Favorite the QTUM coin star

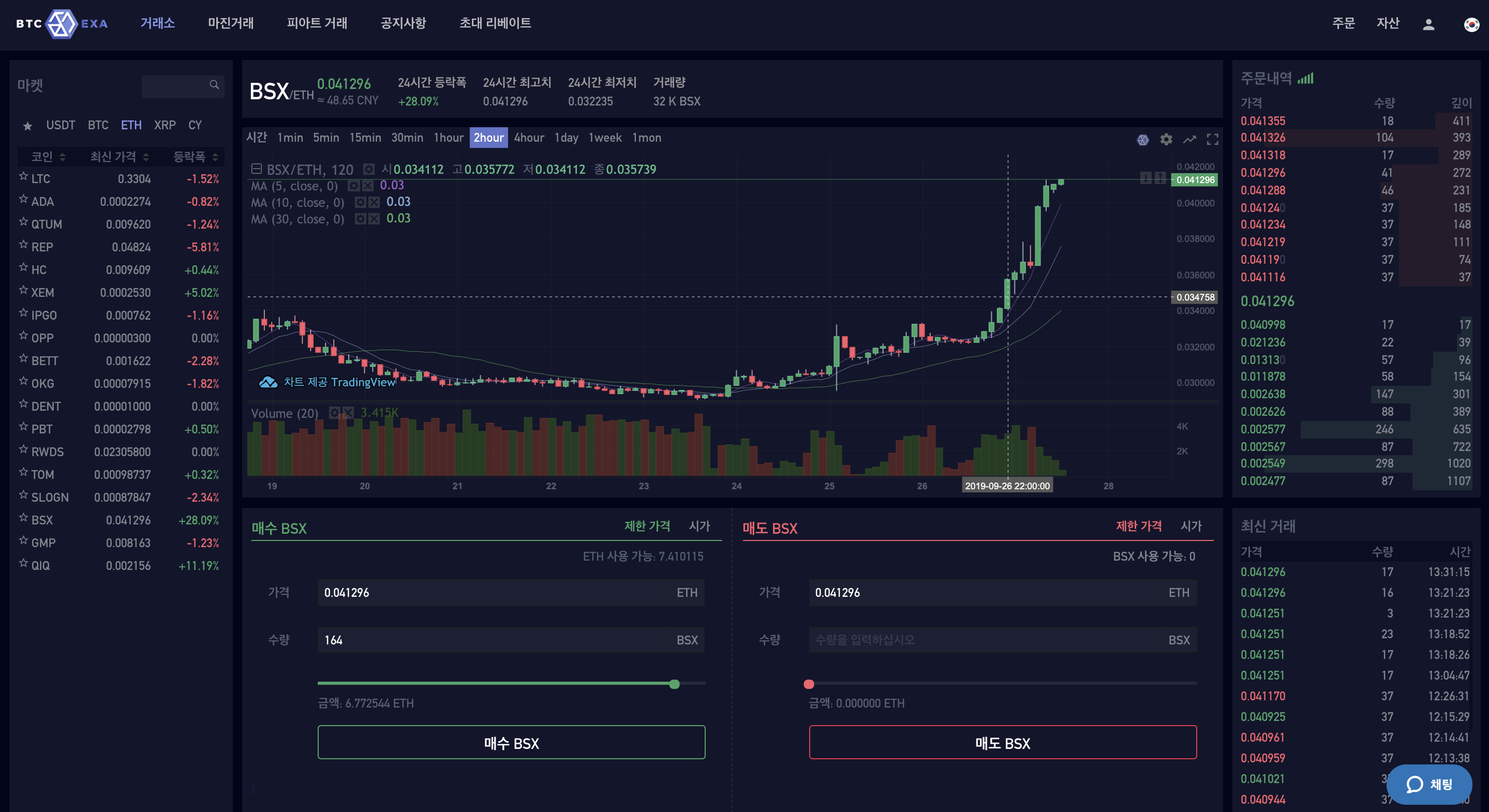click(24, 222)
